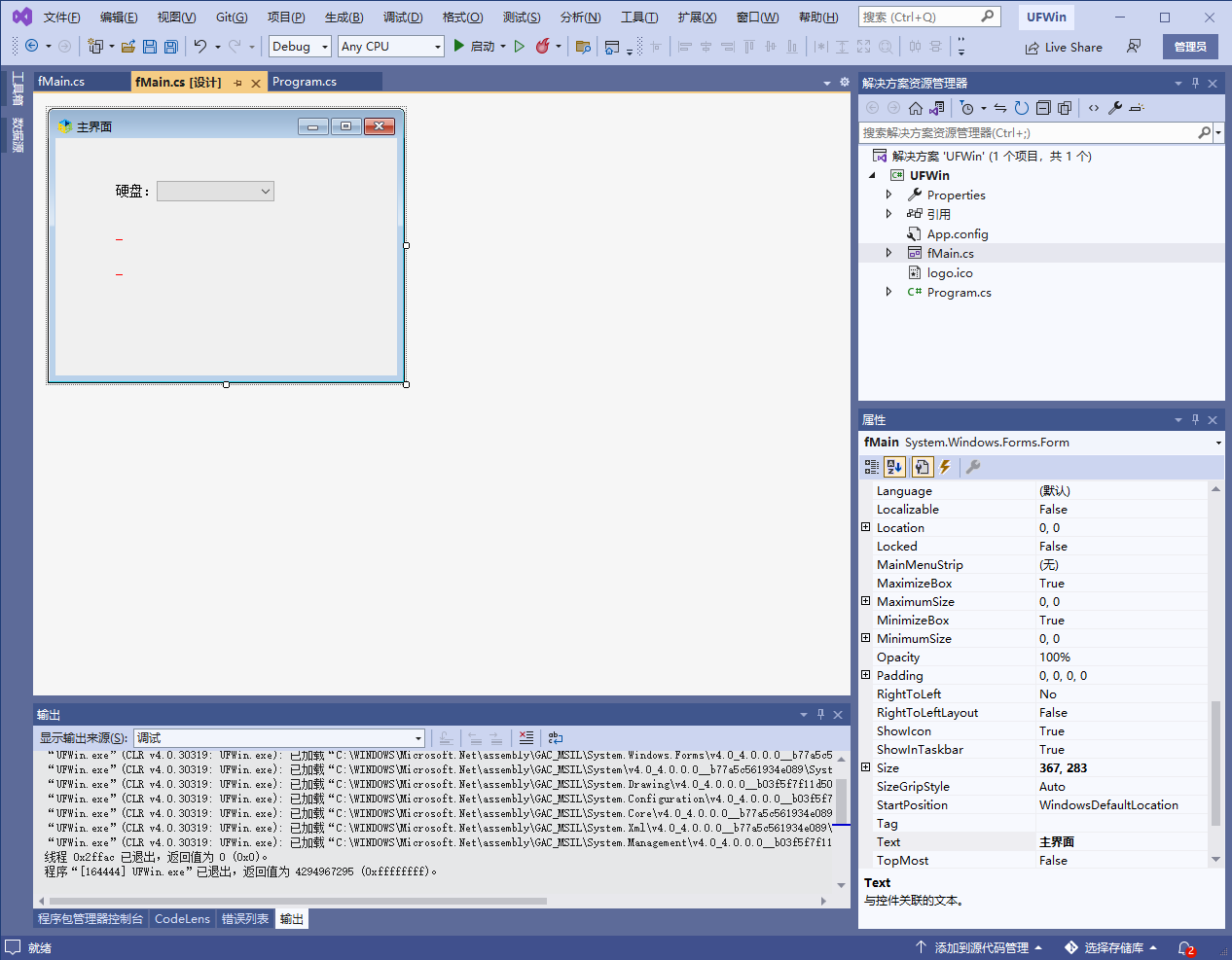This screenshot has height=960, width=1232.
Task: Click the notifications bell in status bar
Action: click(1185, 947)
